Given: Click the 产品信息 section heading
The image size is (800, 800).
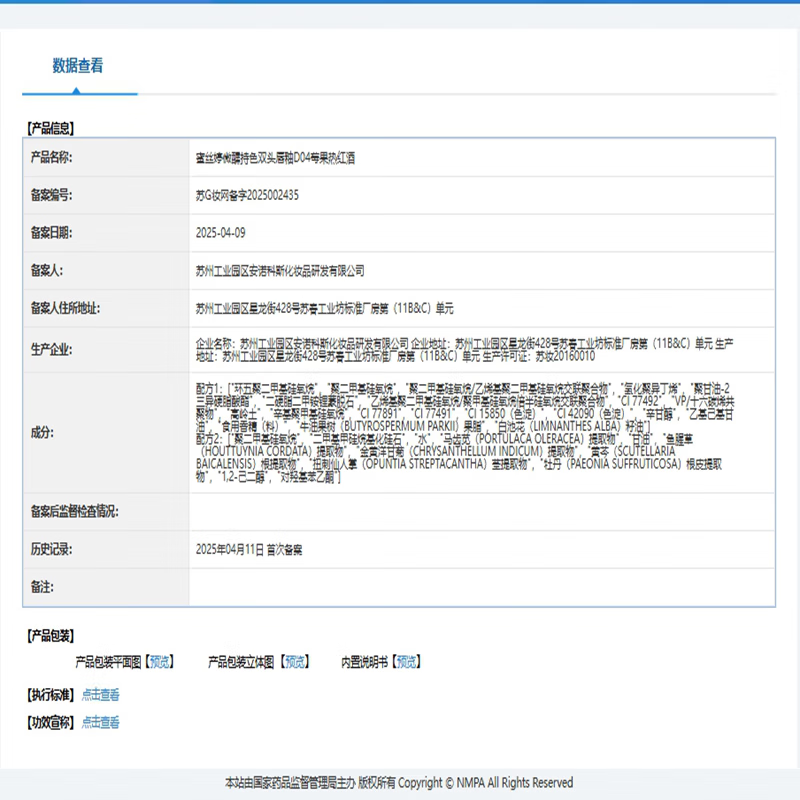Looking at the screenshot, I should pyautogui.click(x=50, y=128).
